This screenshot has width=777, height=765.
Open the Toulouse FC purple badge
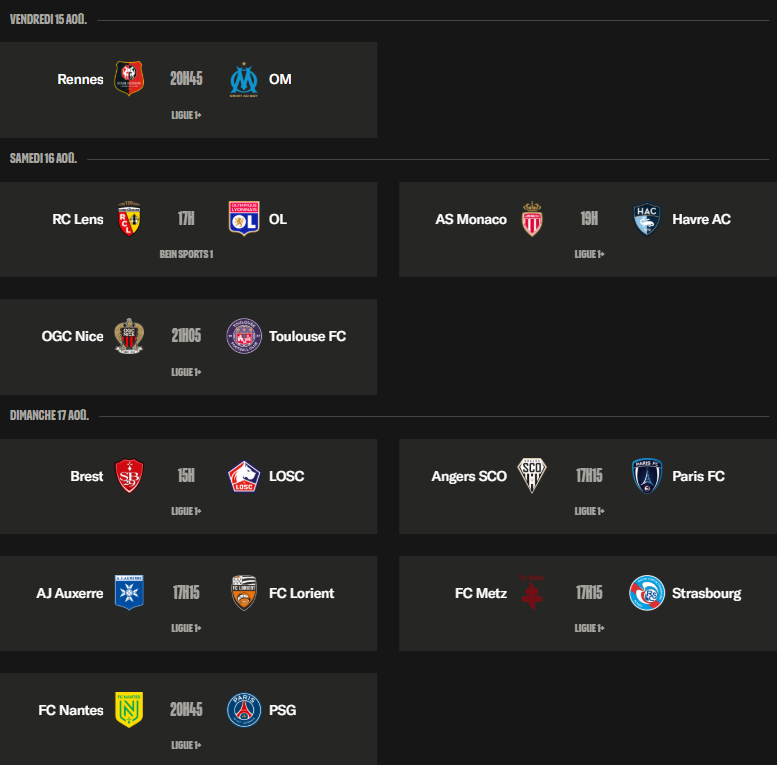[x=244, y=336]
